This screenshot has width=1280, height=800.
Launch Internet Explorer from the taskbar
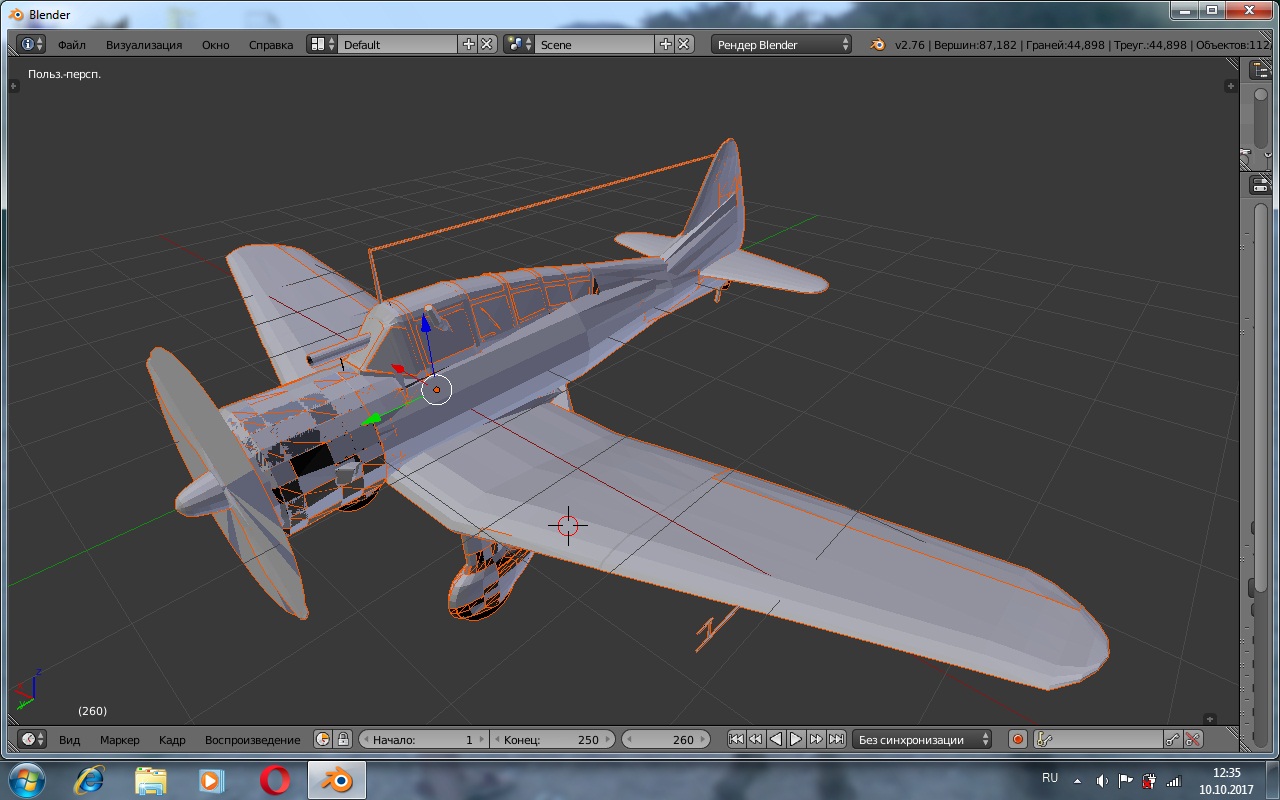click(88, 780)
